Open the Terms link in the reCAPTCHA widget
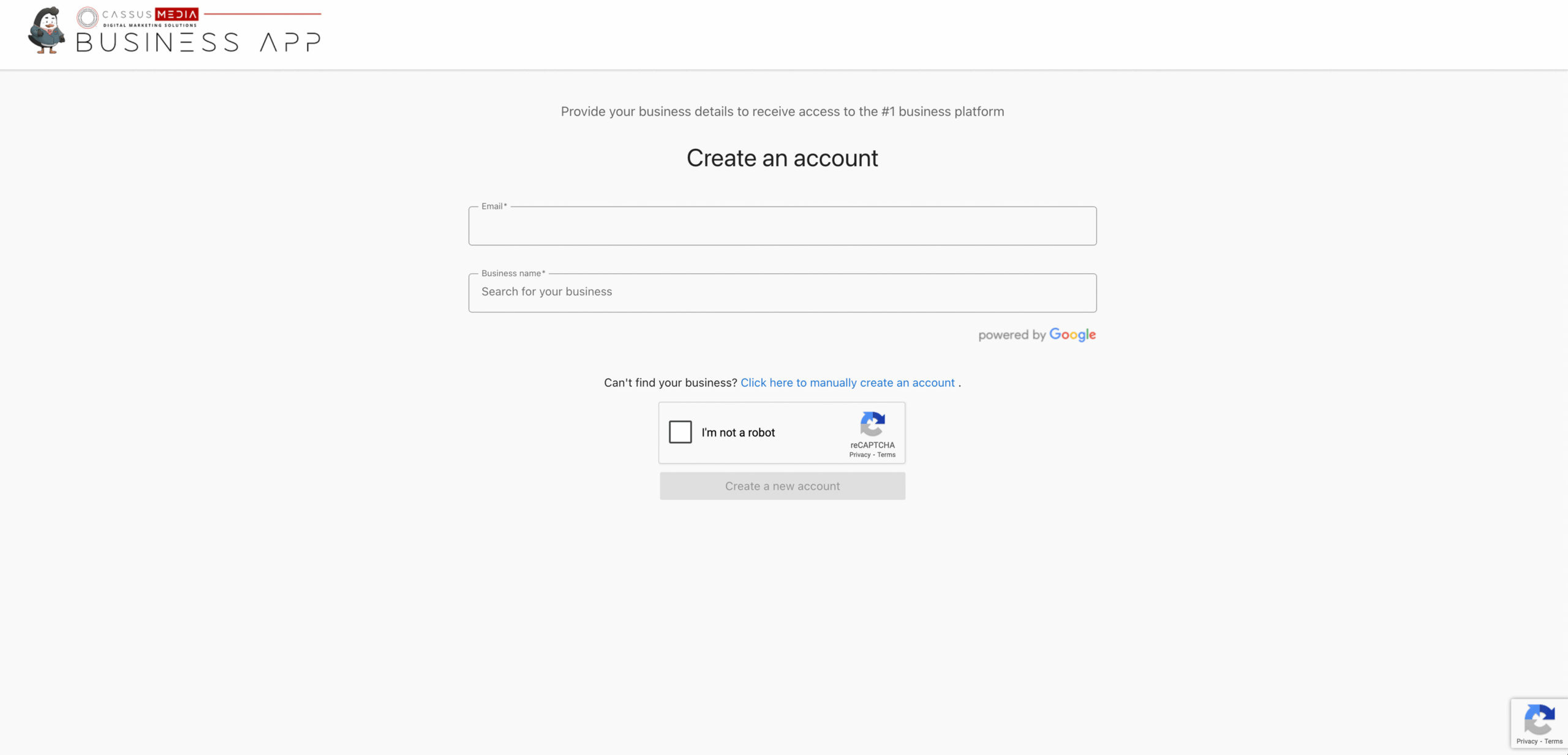1568x755 pixels. coord(886,455)
